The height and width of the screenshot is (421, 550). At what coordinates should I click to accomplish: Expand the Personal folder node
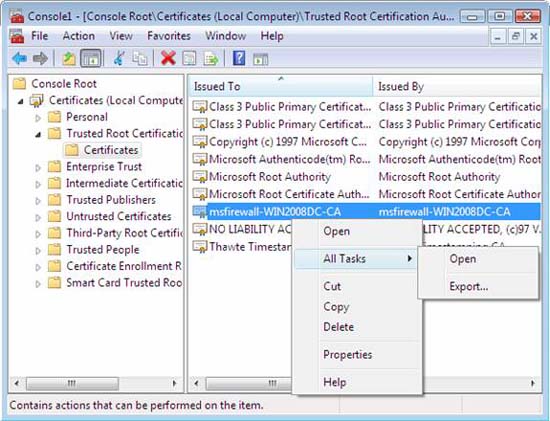(38, 118)
